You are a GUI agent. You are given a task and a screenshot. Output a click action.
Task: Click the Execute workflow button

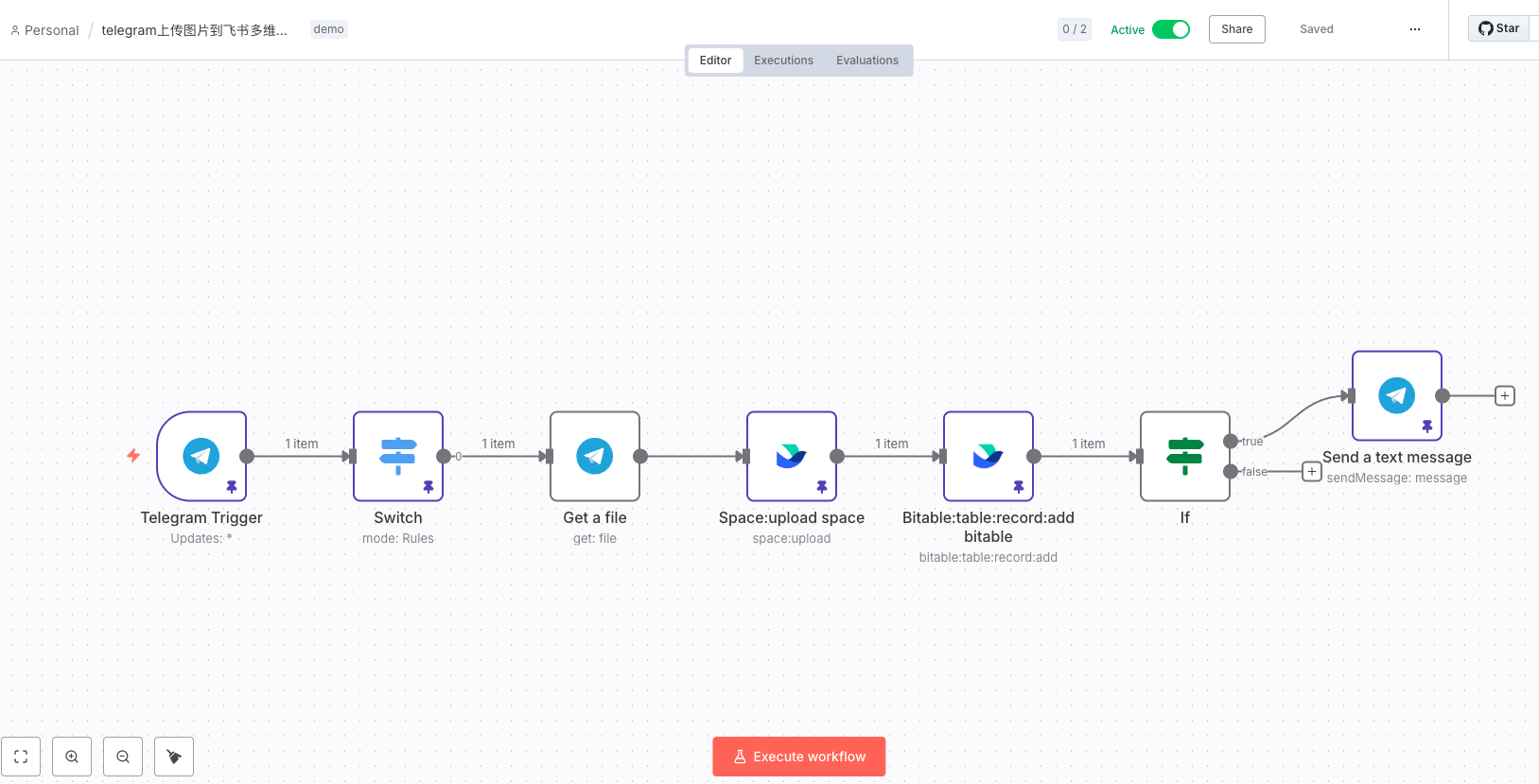[x=798, y=757]
